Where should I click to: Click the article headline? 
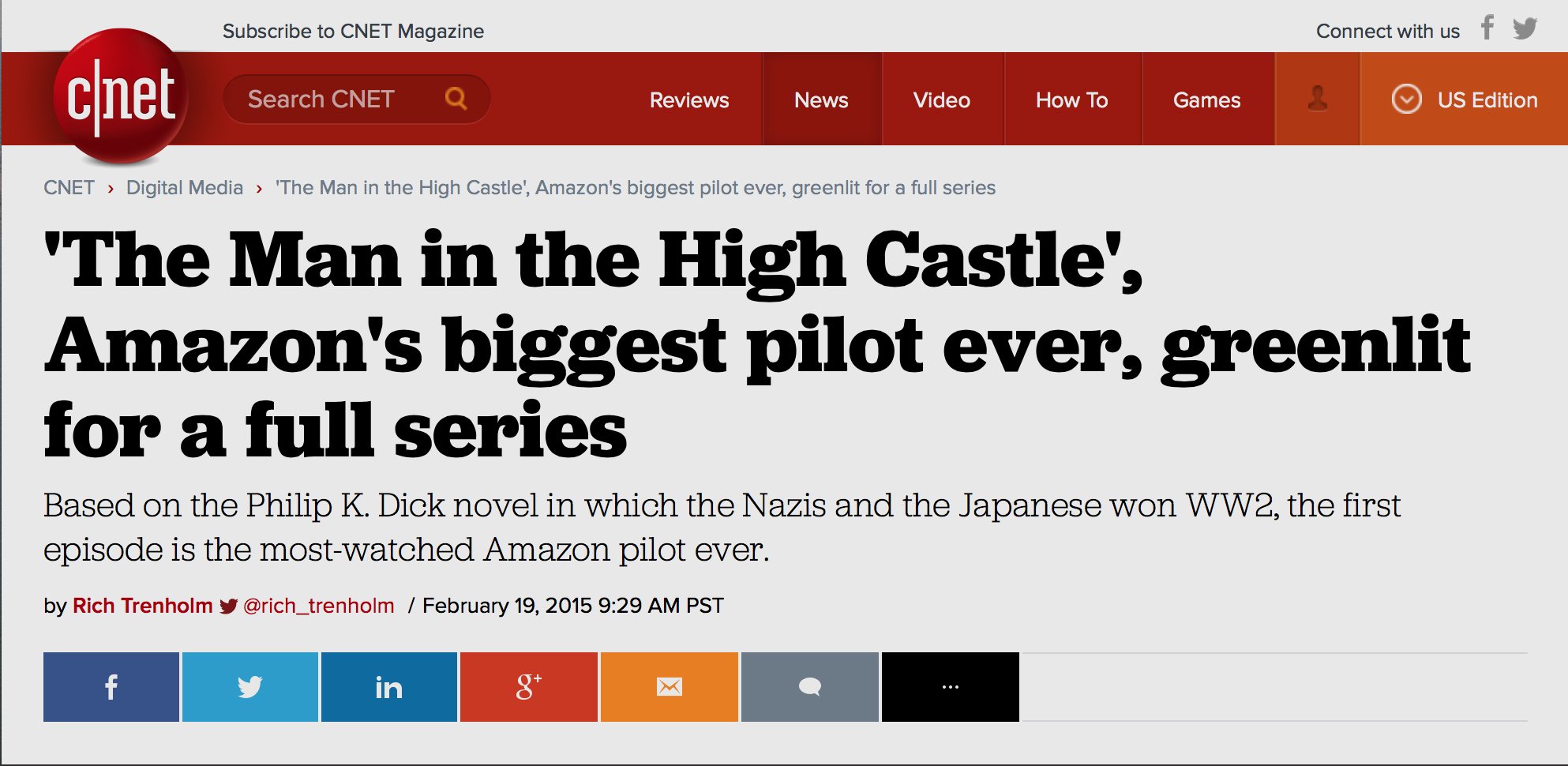click(x=758, y=344)
